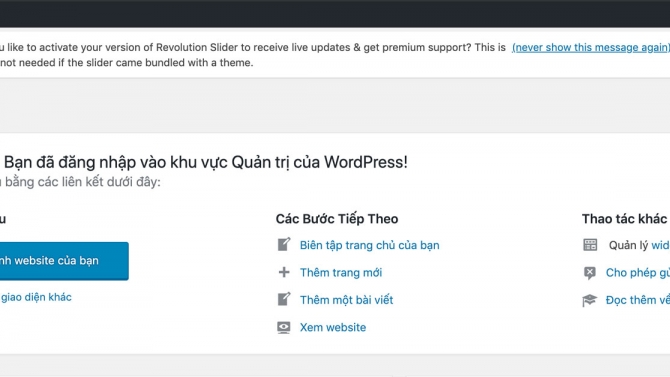
Task: Click the comments-off icon beside Cho phép
Action: [590, 273]
